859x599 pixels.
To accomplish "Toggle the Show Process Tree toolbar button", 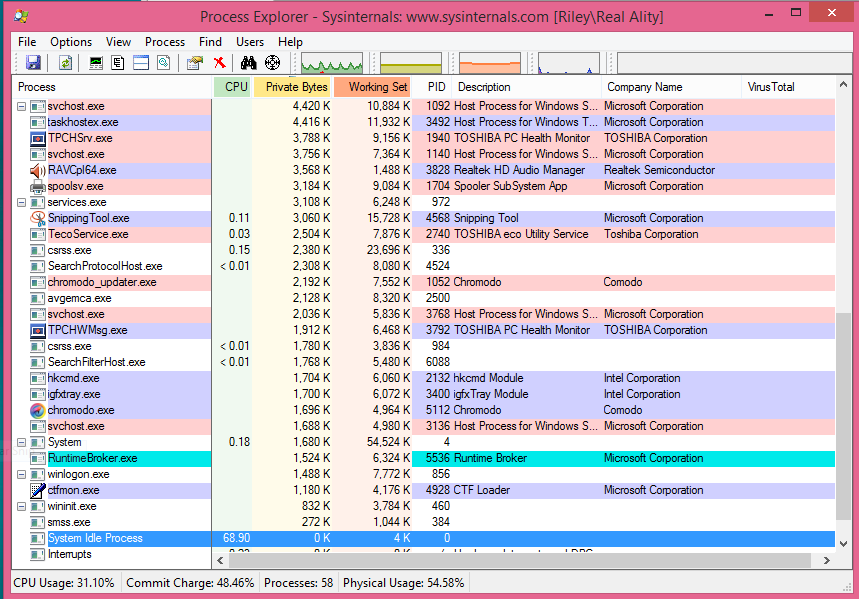I will coord(118,62).
